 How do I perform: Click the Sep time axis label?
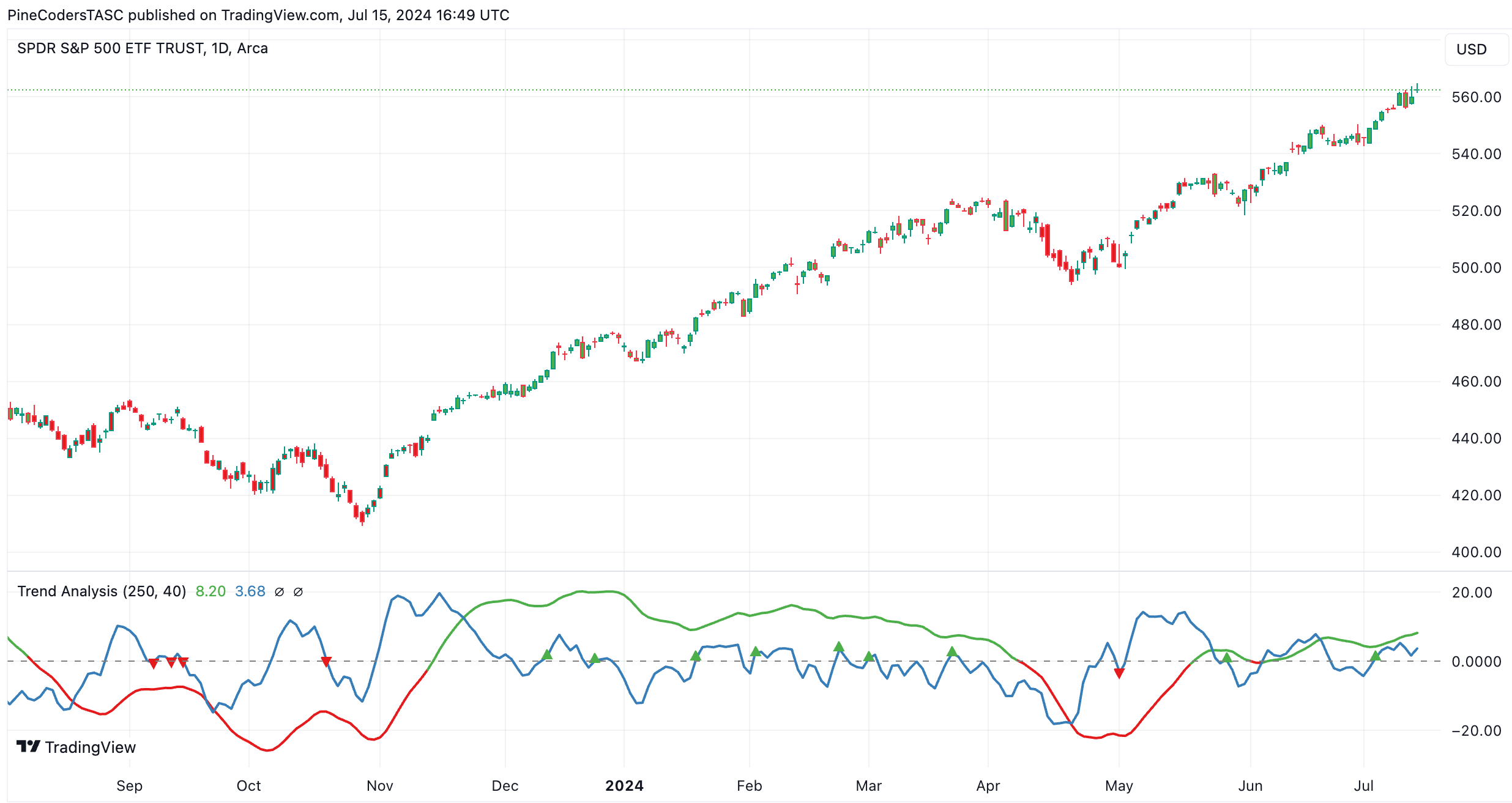[x=129, y=786]
